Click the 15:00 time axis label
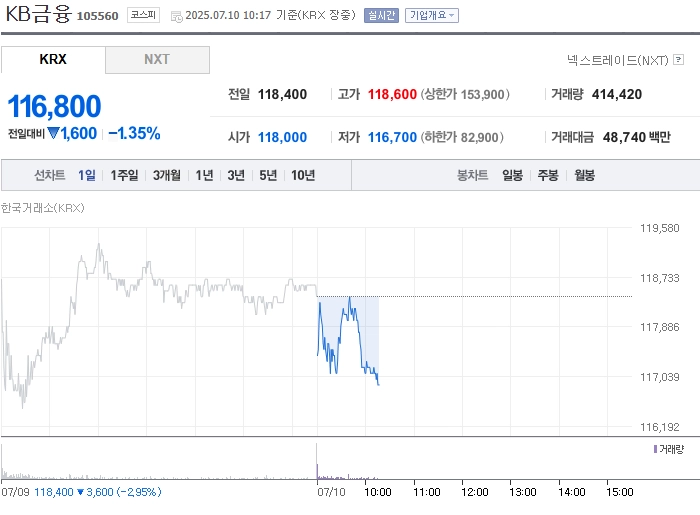Screen dimensions: 700x515 [x=620, y=492]
